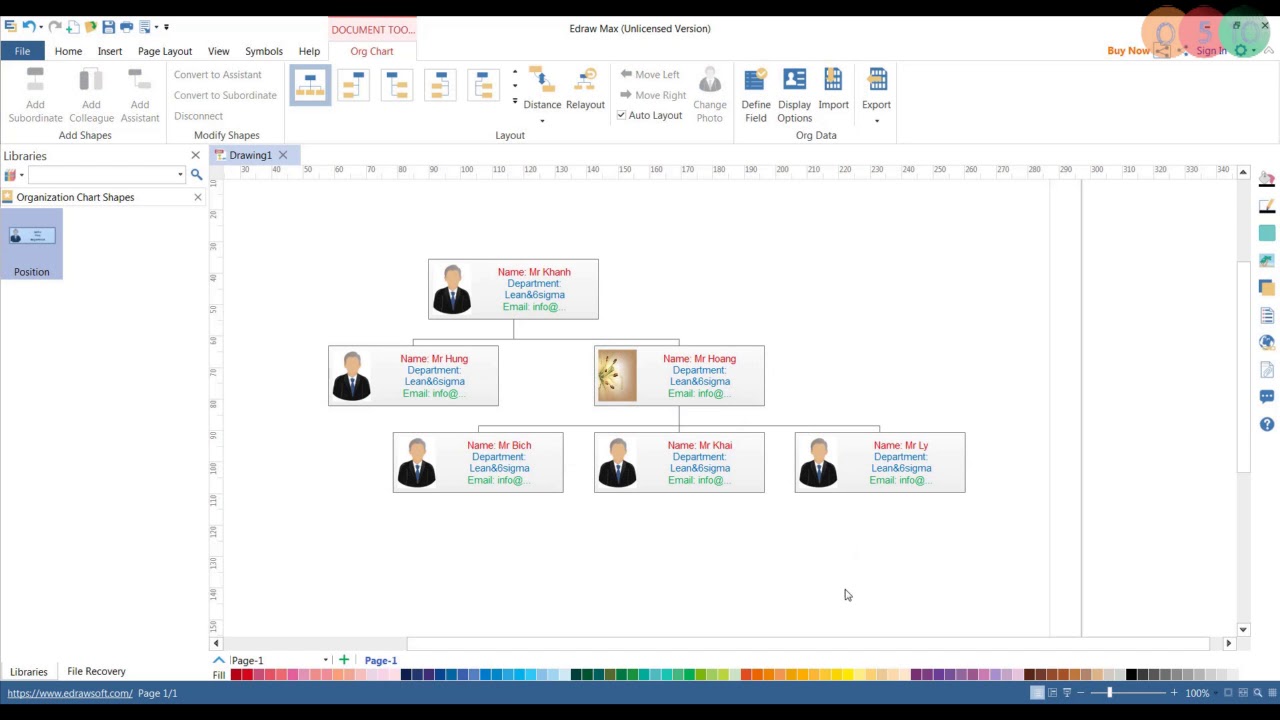Click the Position shape thumbnail
This screenshot has height=720, width=1280.
tap(32, 237)
